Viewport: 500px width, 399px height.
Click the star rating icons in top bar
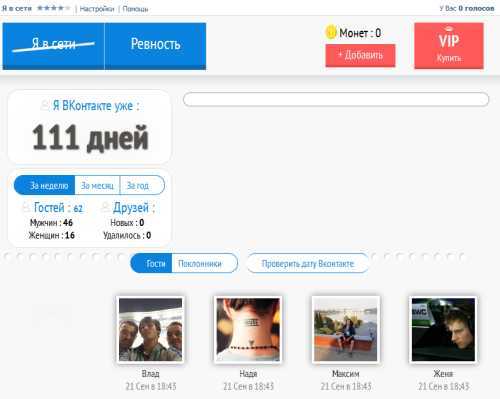[x=53, y=8]
